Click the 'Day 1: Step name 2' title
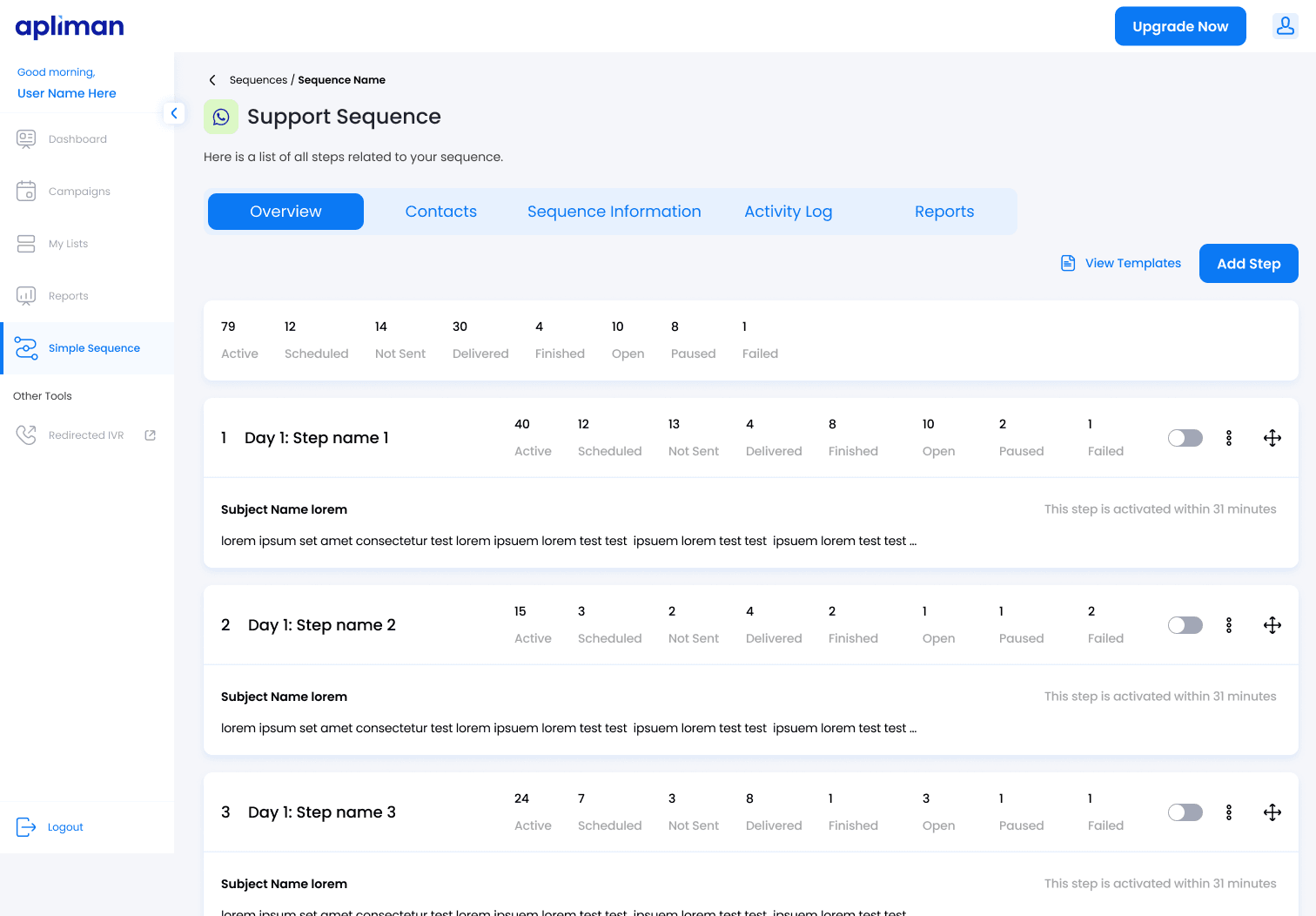1316x916 pixels. (x=322, y=625)
